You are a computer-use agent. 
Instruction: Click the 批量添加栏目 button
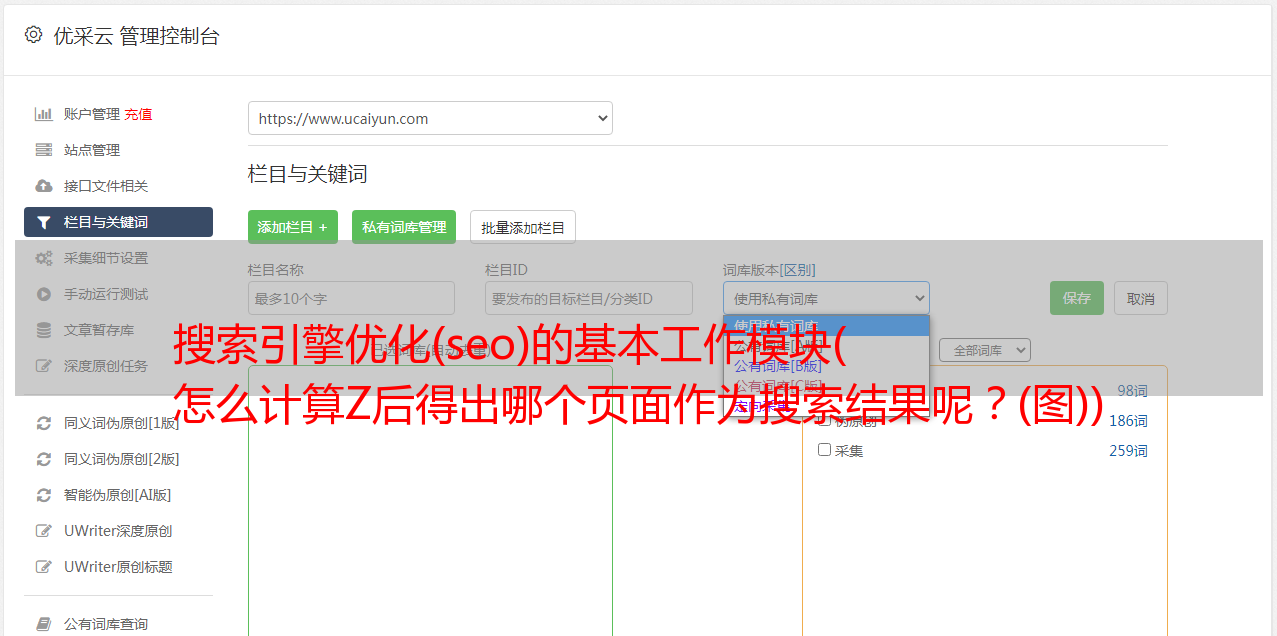pyautogui.click(x=523, y=227)
